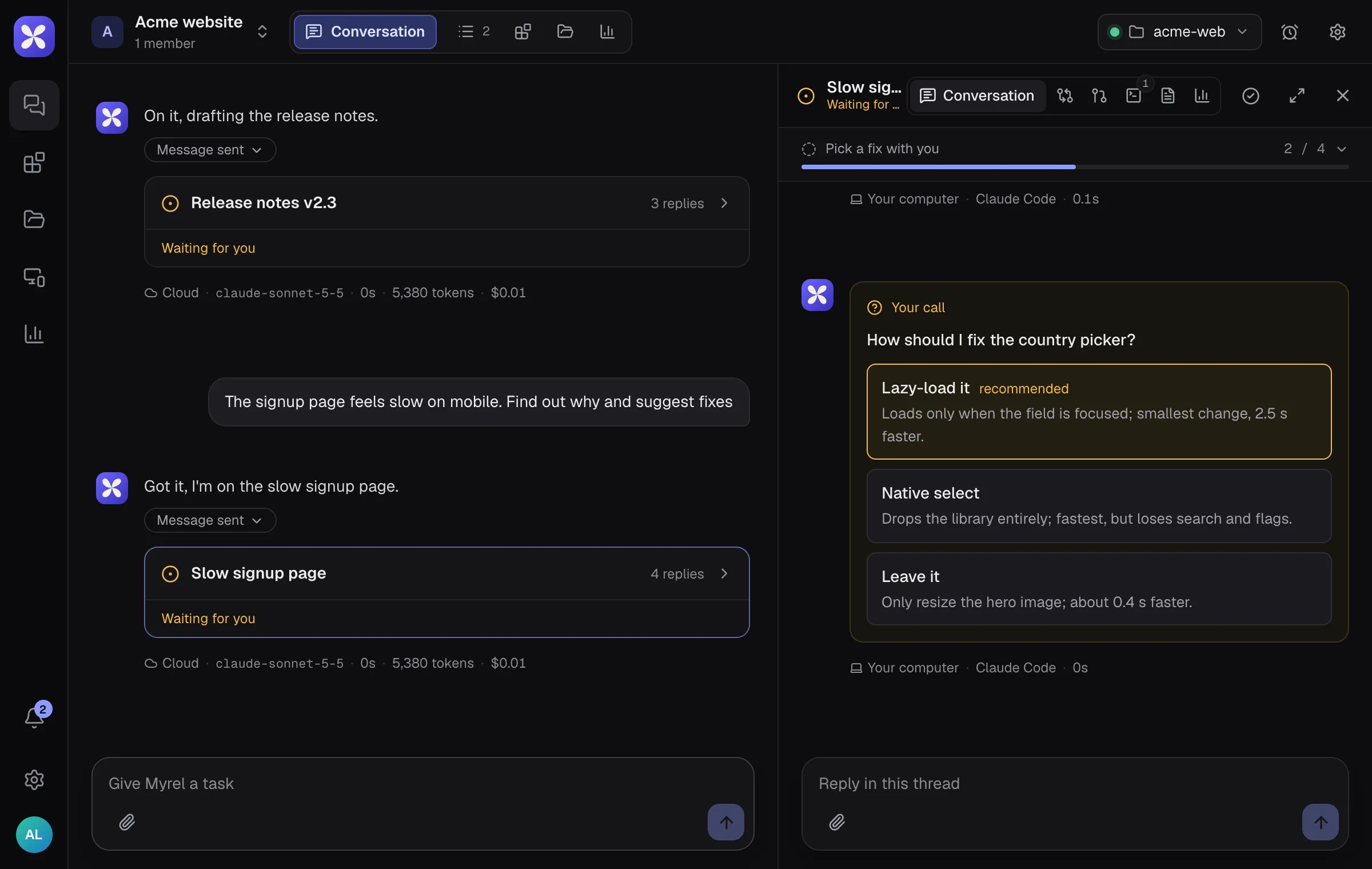Open the bar chart icon in left sidebar

[34, 334]
